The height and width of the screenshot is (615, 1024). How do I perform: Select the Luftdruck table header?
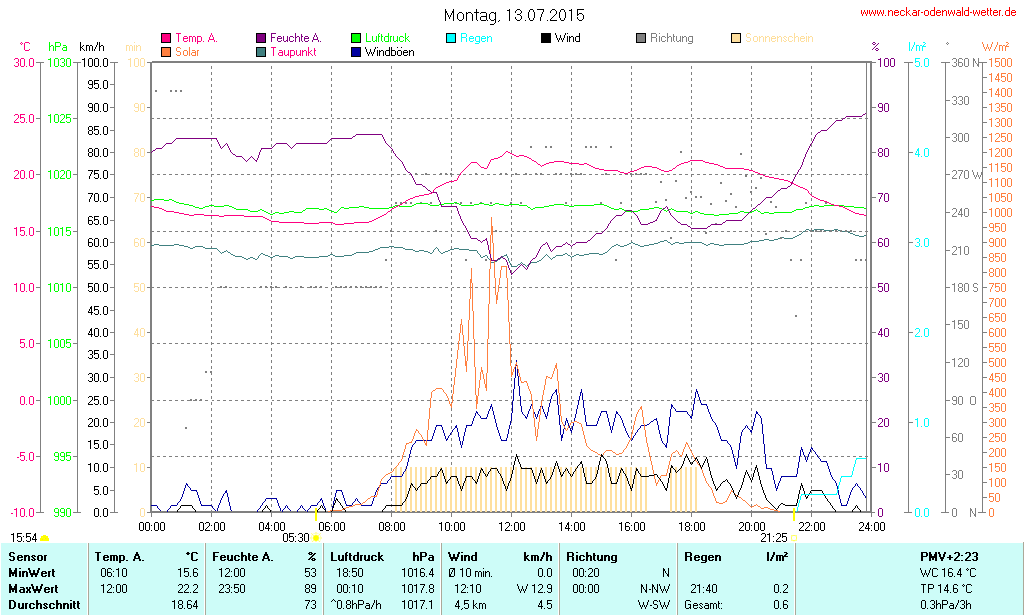tap(356, 556)
